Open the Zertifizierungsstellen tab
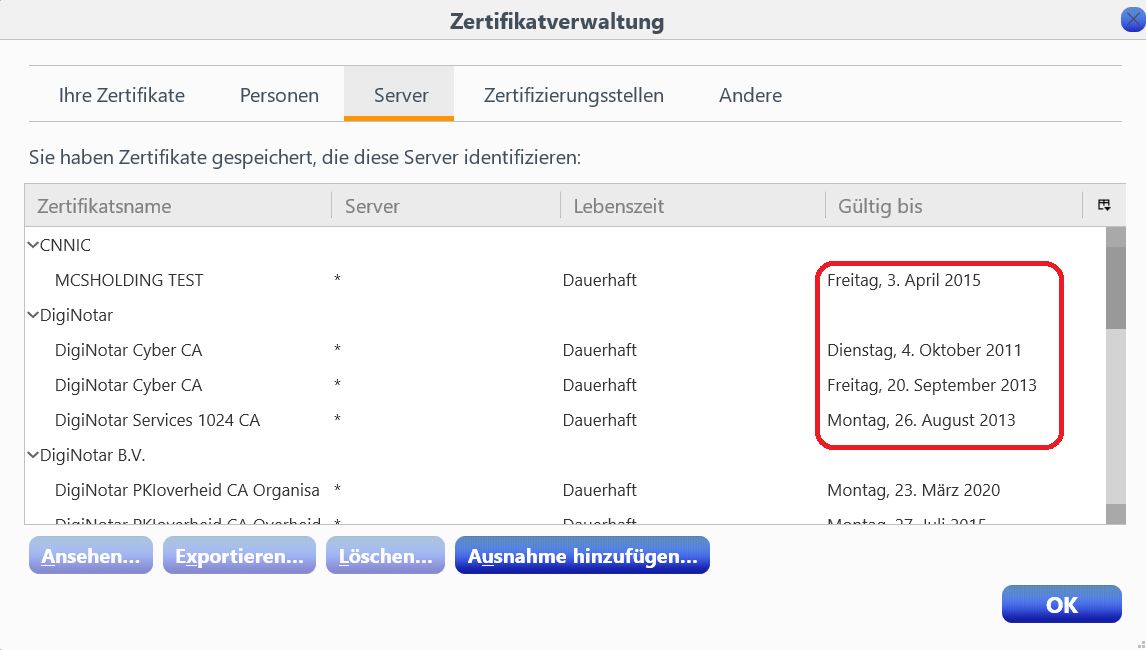This screenshot has width=1146, height=650. (574, 95)
